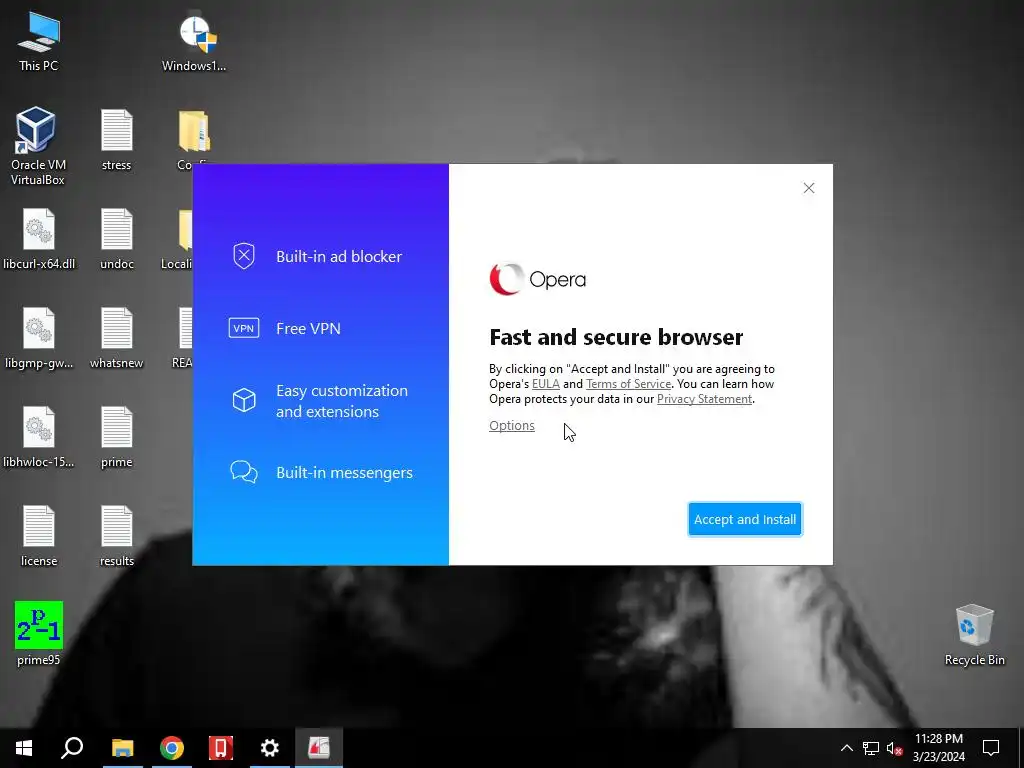Viewport: 1024px width, 768px height.
Task: Select the stress text file icon
Action: tap(116, 140)
